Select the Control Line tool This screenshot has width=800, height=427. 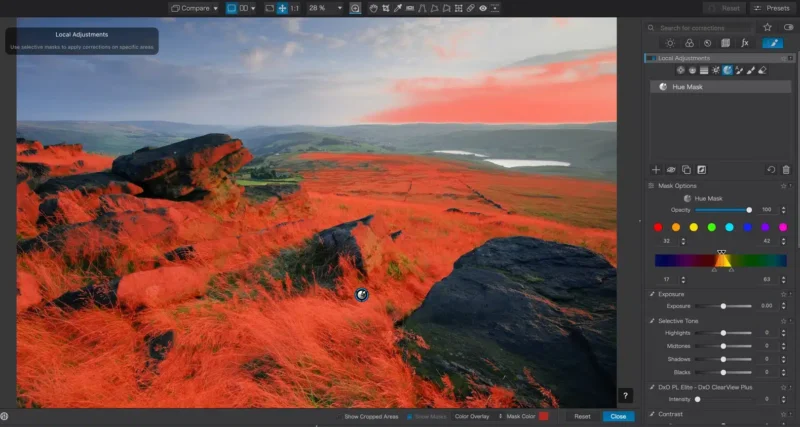coord(692,70)
